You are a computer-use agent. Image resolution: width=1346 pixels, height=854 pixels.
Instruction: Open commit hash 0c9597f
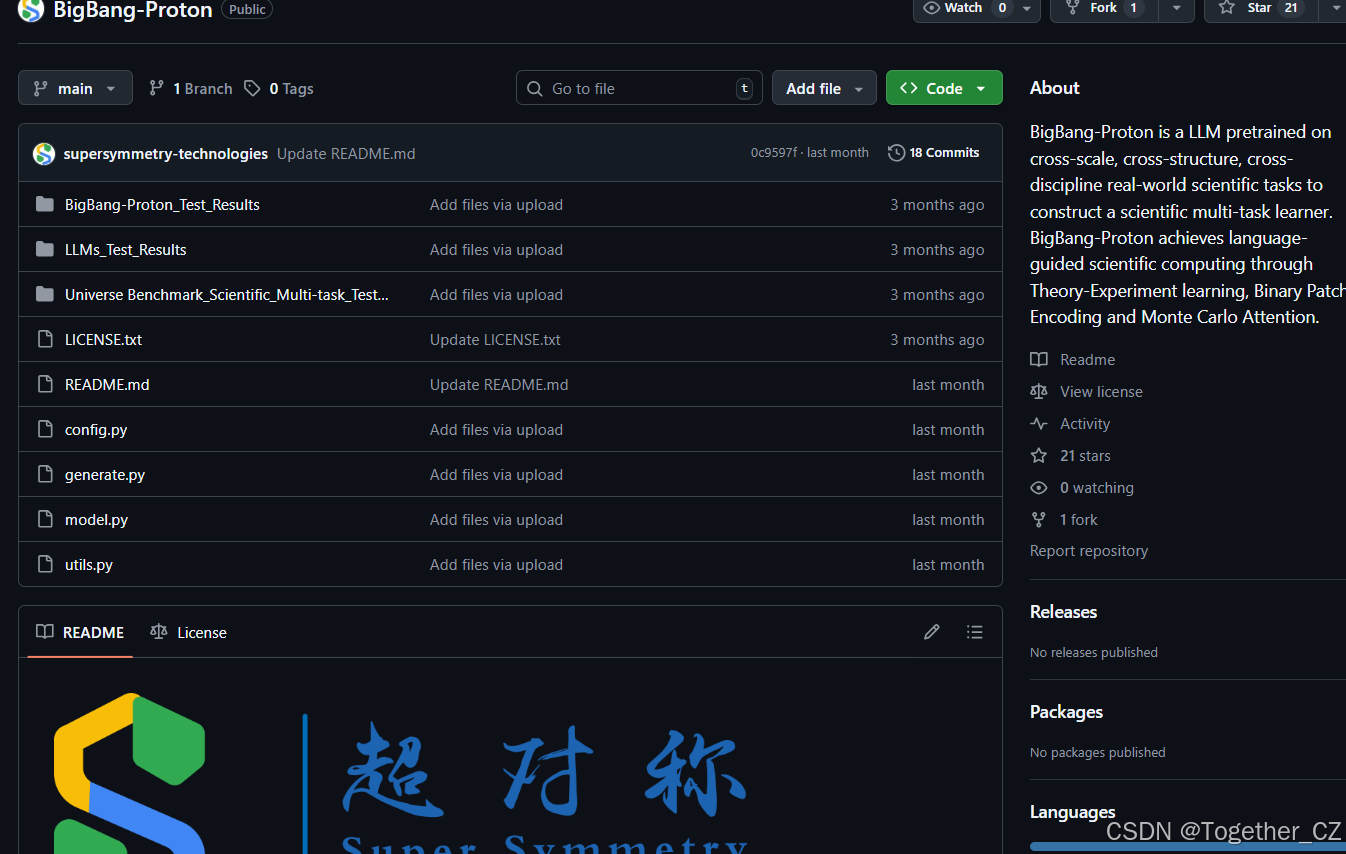[774, 153]
